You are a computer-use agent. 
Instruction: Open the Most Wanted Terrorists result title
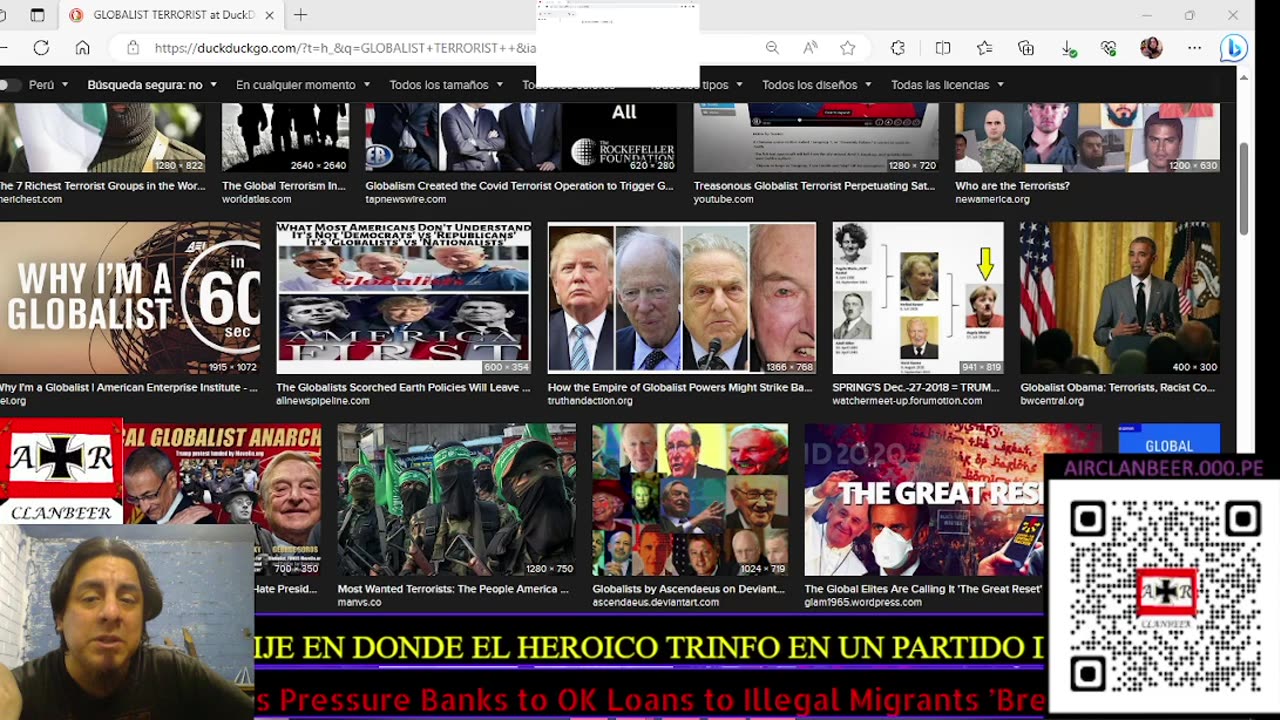pyautogui.click(x=453, y=590)
